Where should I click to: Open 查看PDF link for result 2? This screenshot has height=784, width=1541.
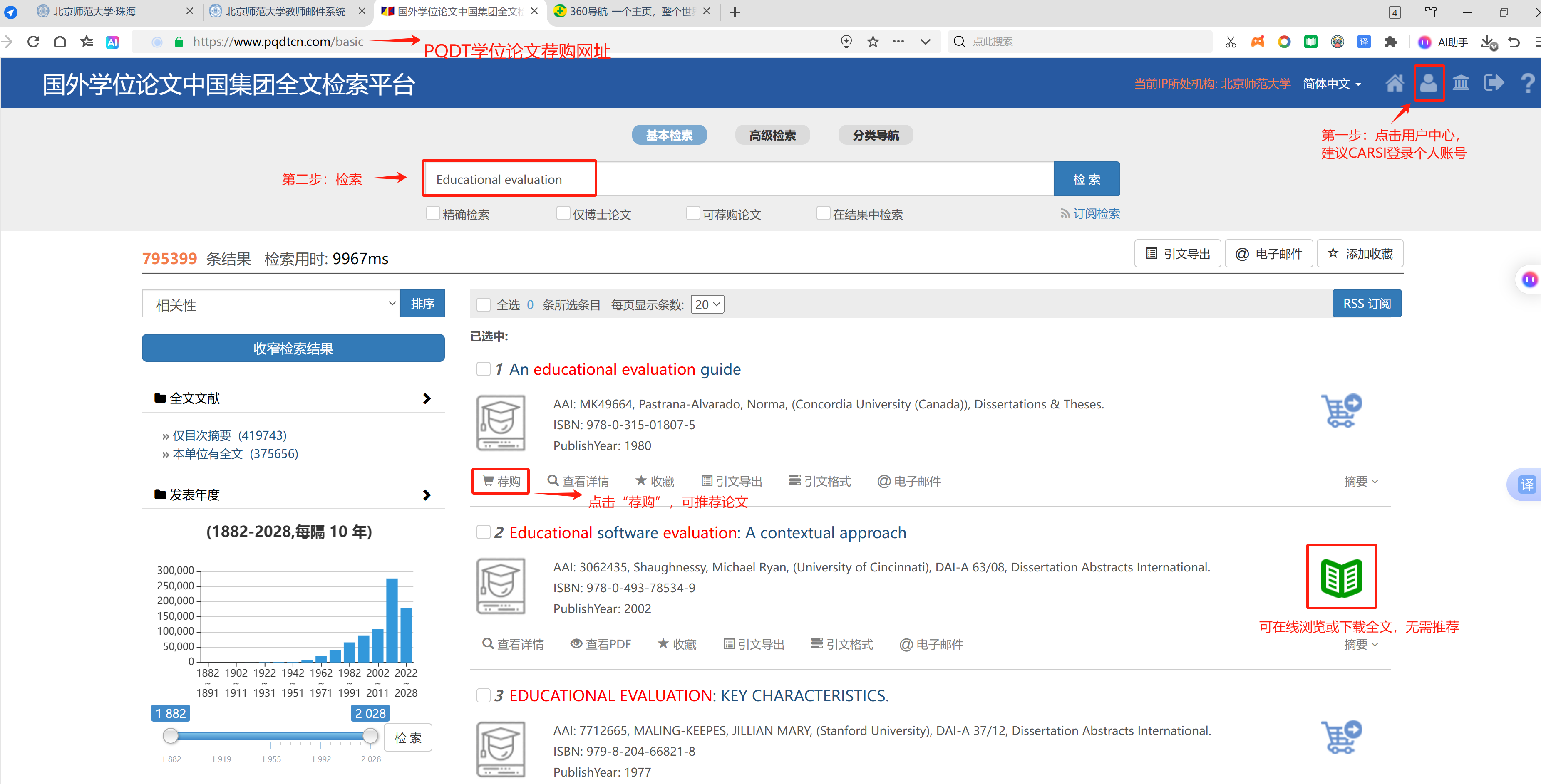600,644
